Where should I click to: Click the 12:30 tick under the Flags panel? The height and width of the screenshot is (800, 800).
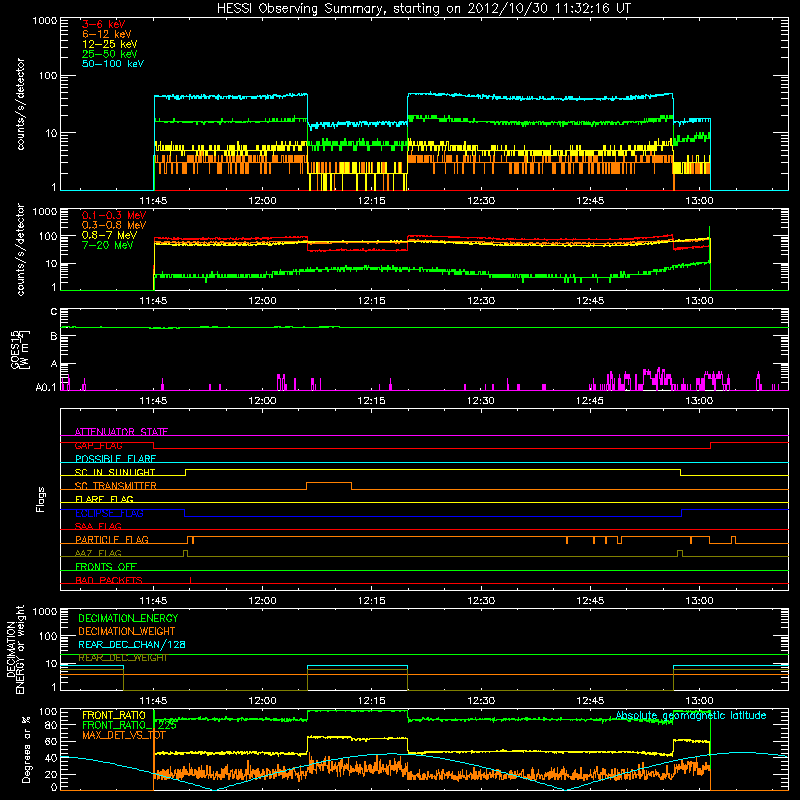[x=481, y=601]
